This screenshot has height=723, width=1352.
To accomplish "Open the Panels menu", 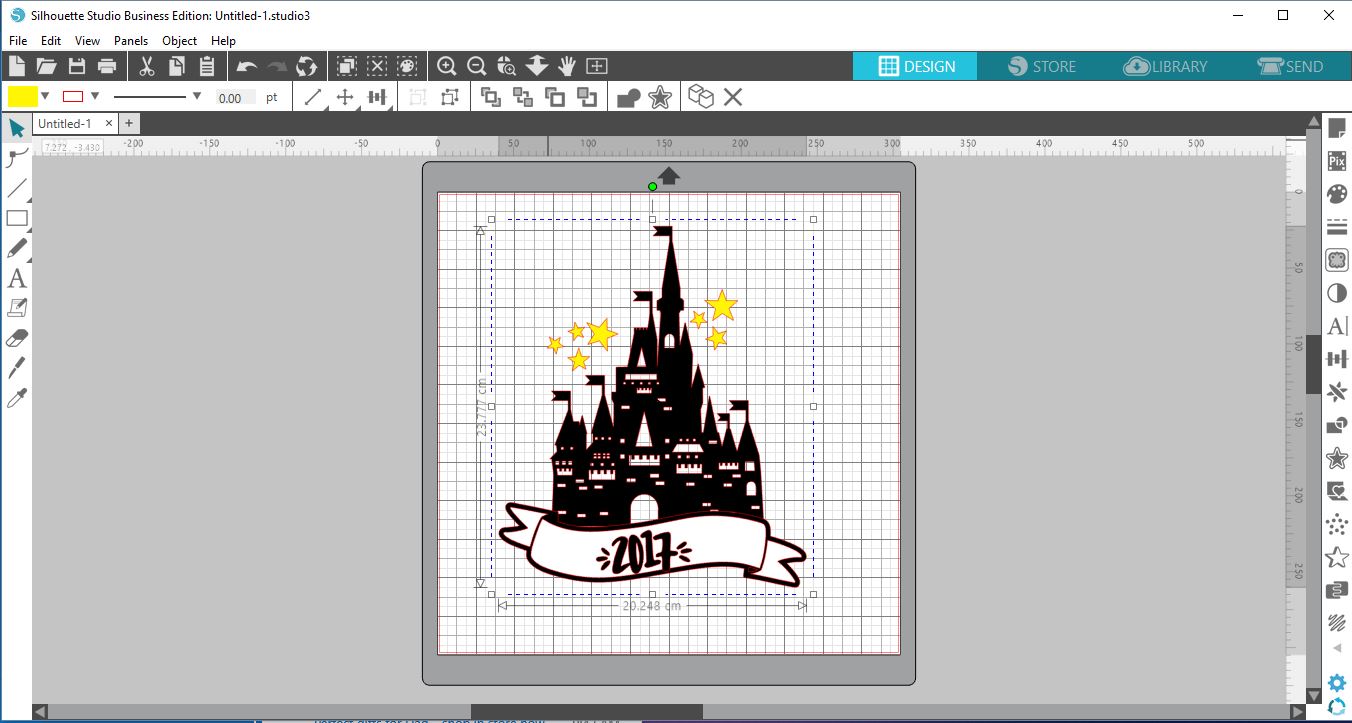I will pos(131,41).
